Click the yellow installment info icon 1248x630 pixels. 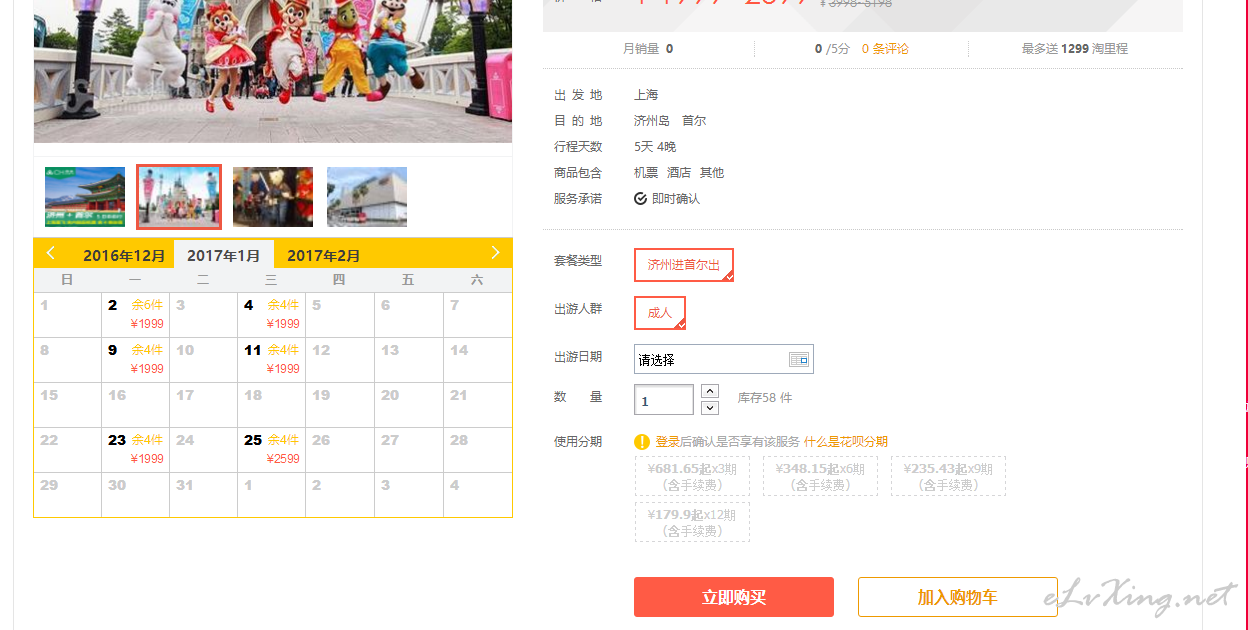[x=642, y=442]
